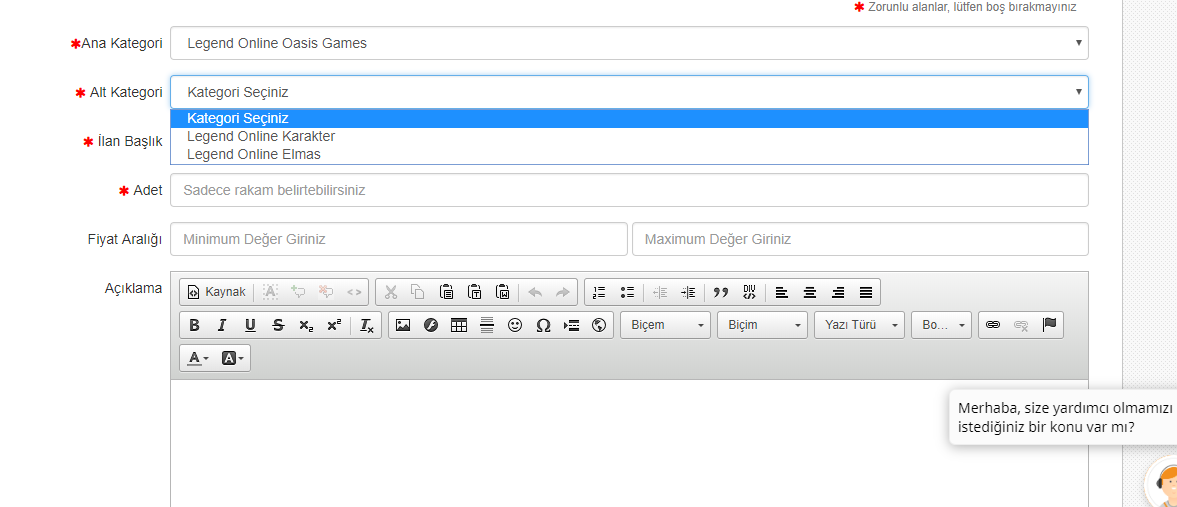Collapse the Alt Kategori dropdown

pos(629,92)
